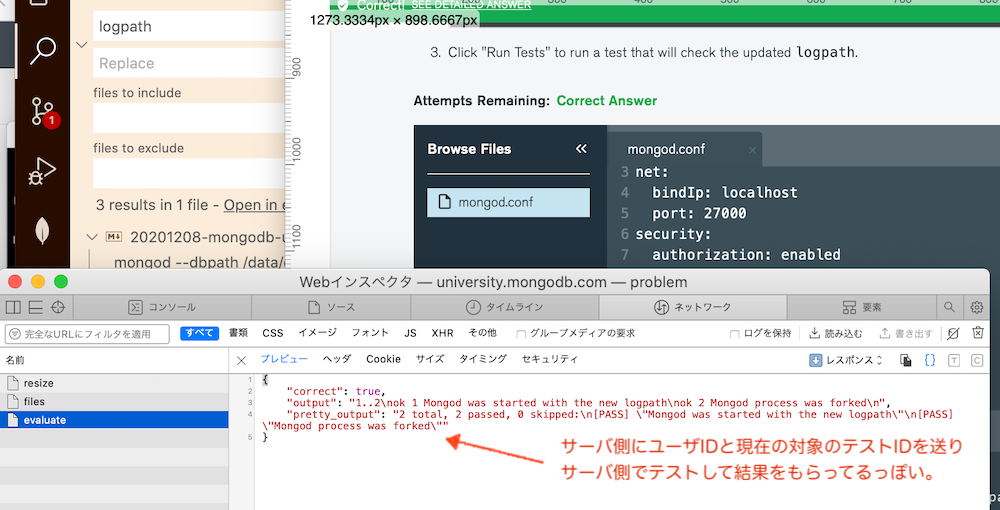Image resolution: width=1000 pixels, height=510 pixels.
Task: Filter network by Fonts (フォント)
Action: (x=370, y=333)
